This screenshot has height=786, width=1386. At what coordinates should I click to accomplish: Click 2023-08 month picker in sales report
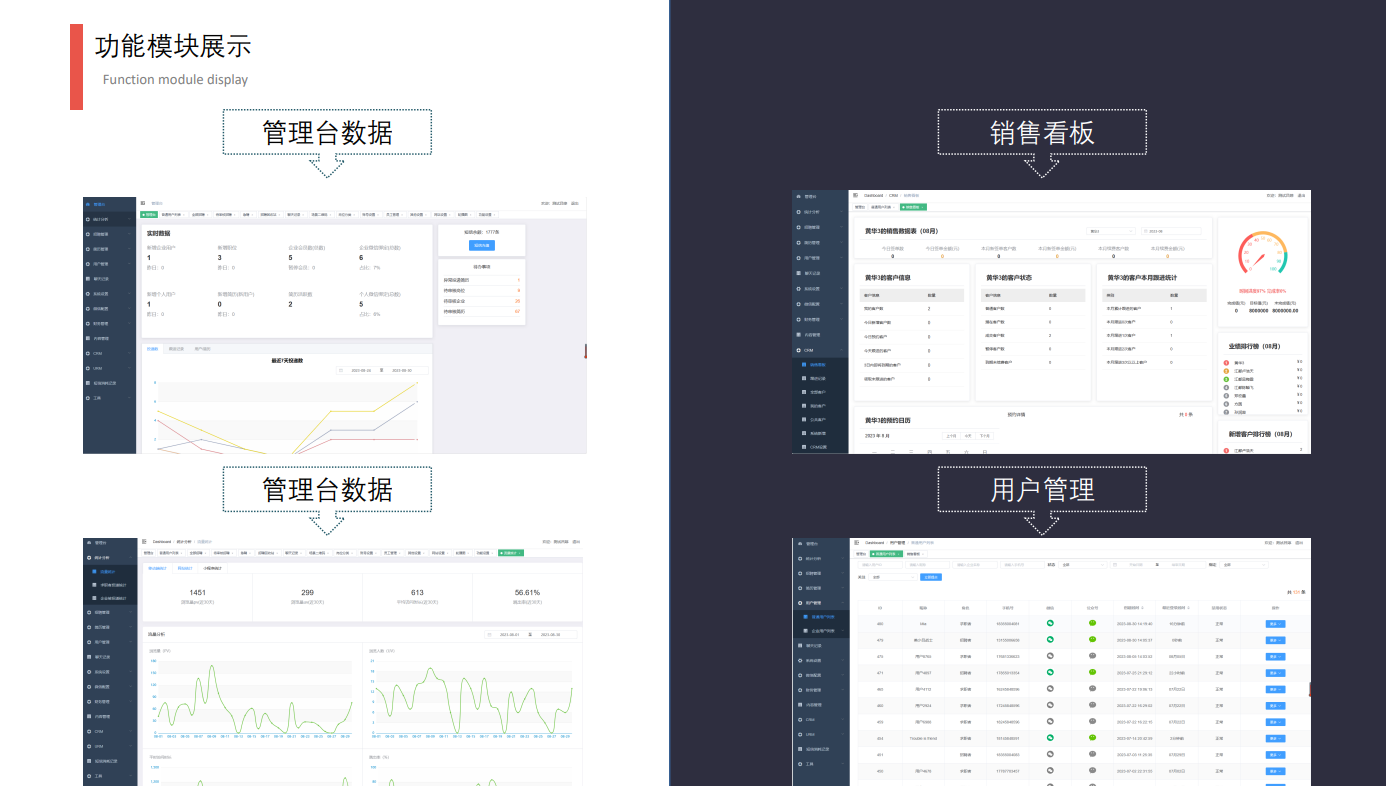point(1171,231)
